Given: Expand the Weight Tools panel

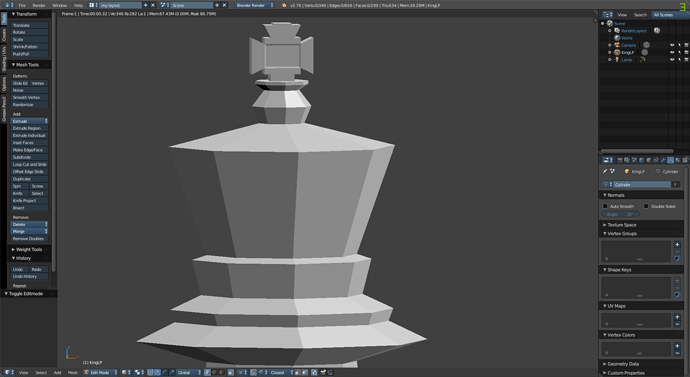Looking at the screenshot, I should pyautogui.click(x=30, y=249).
